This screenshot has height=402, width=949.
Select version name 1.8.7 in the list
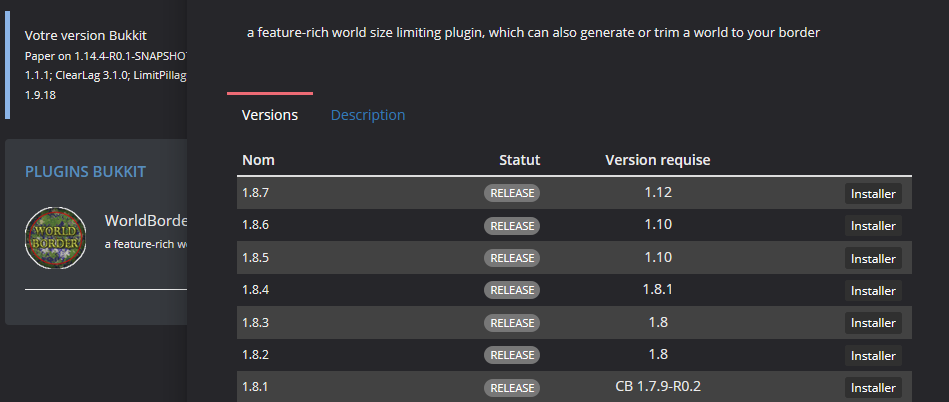[x=255, y=193]
